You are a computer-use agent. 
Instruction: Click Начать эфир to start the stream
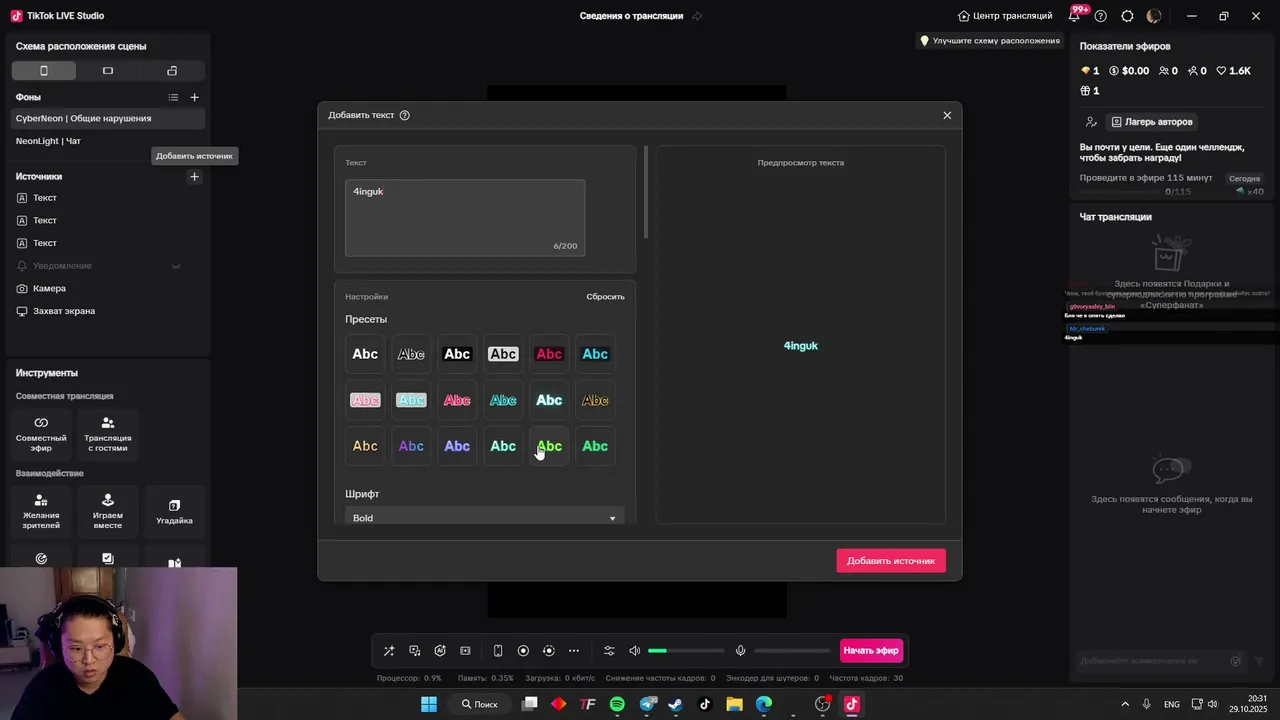(871, 651)
